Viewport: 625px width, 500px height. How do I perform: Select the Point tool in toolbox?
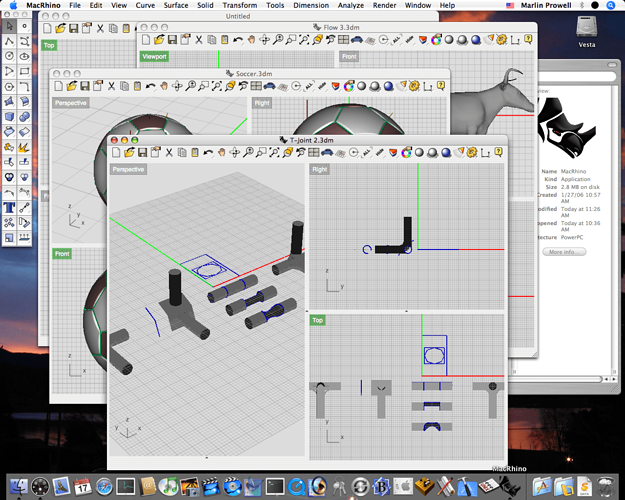point(24,26)
